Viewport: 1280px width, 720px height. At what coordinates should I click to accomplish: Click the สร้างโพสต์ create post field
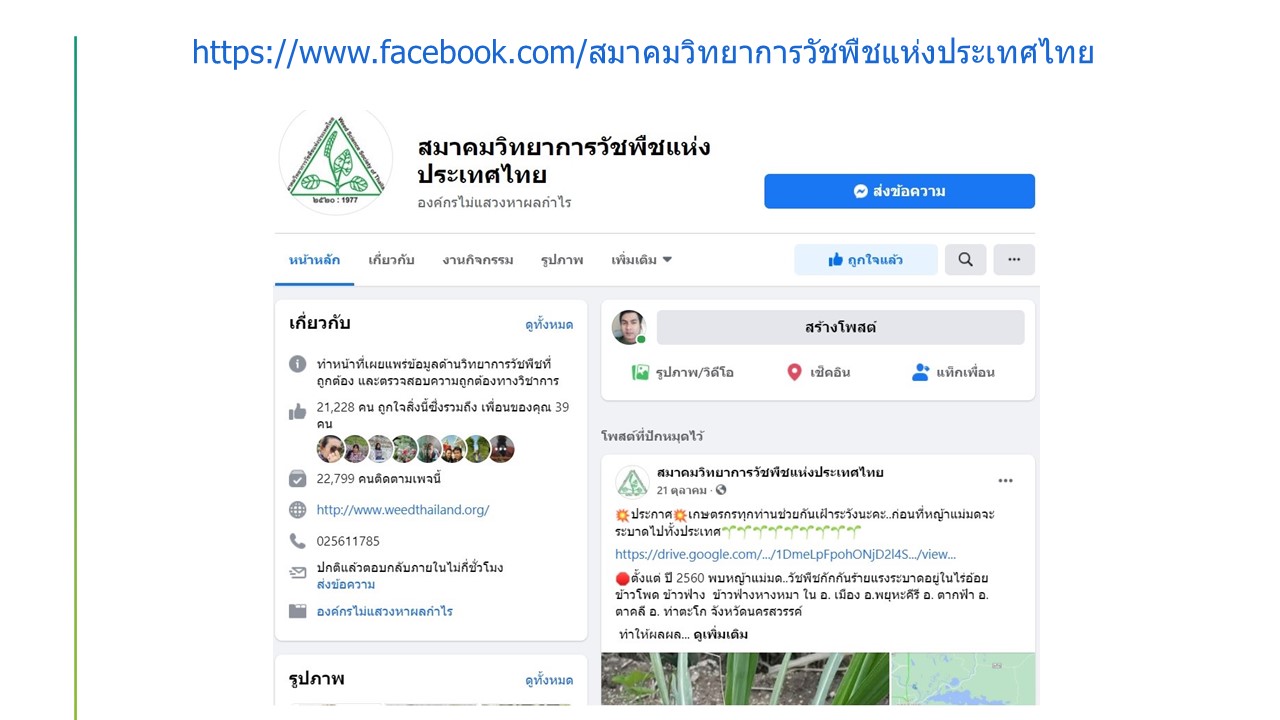pyautogui.click(x=841, y=327)
